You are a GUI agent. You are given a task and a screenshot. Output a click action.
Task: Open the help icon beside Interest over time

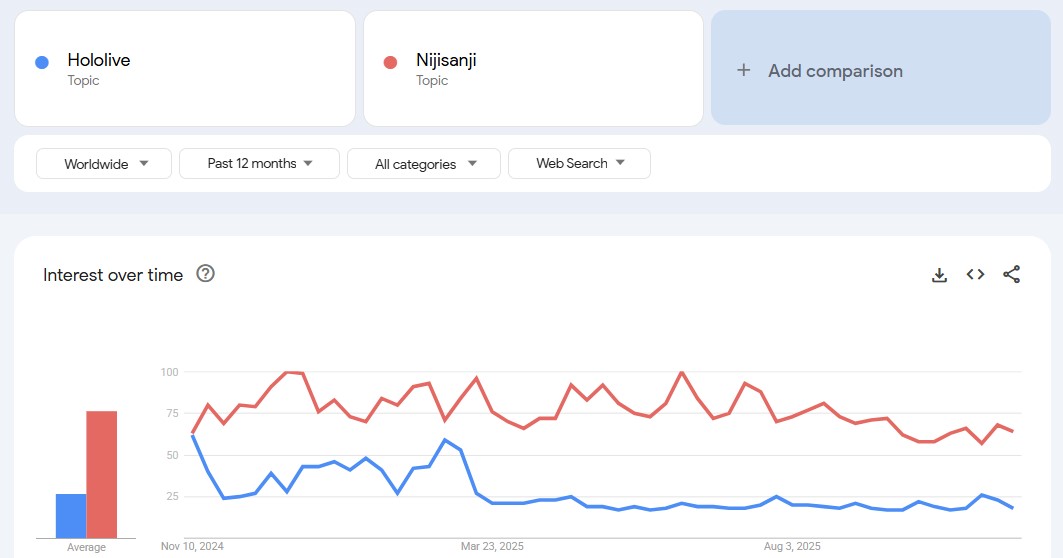point(206,274)
